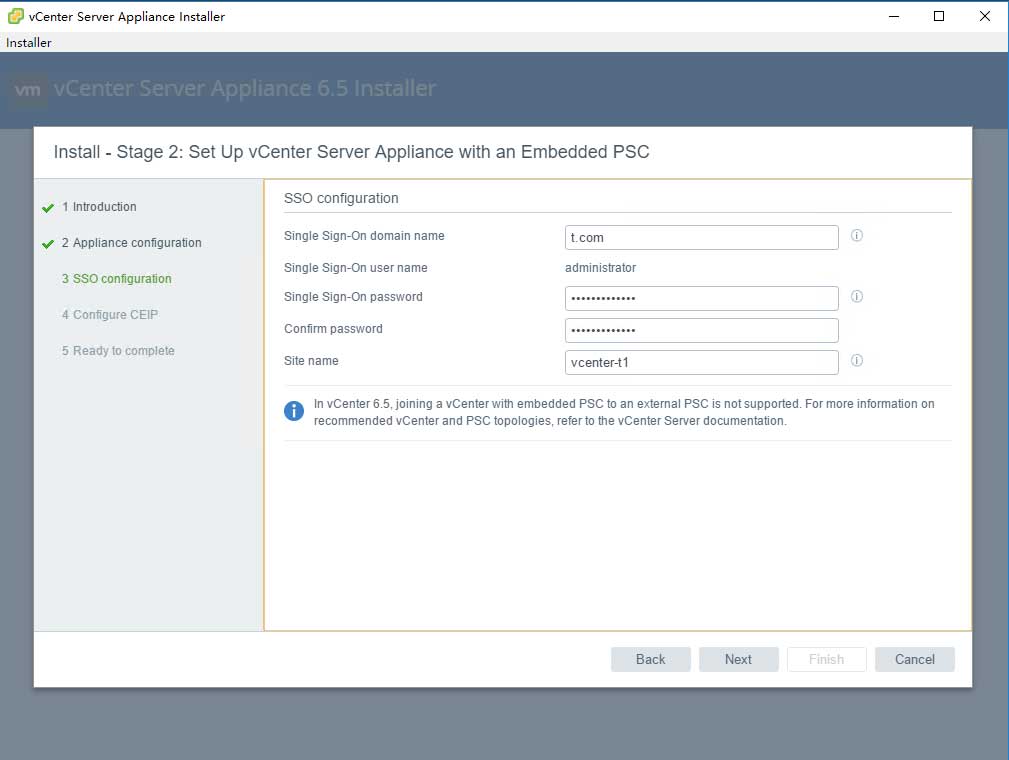Click the Site name field

click(701, 362)
